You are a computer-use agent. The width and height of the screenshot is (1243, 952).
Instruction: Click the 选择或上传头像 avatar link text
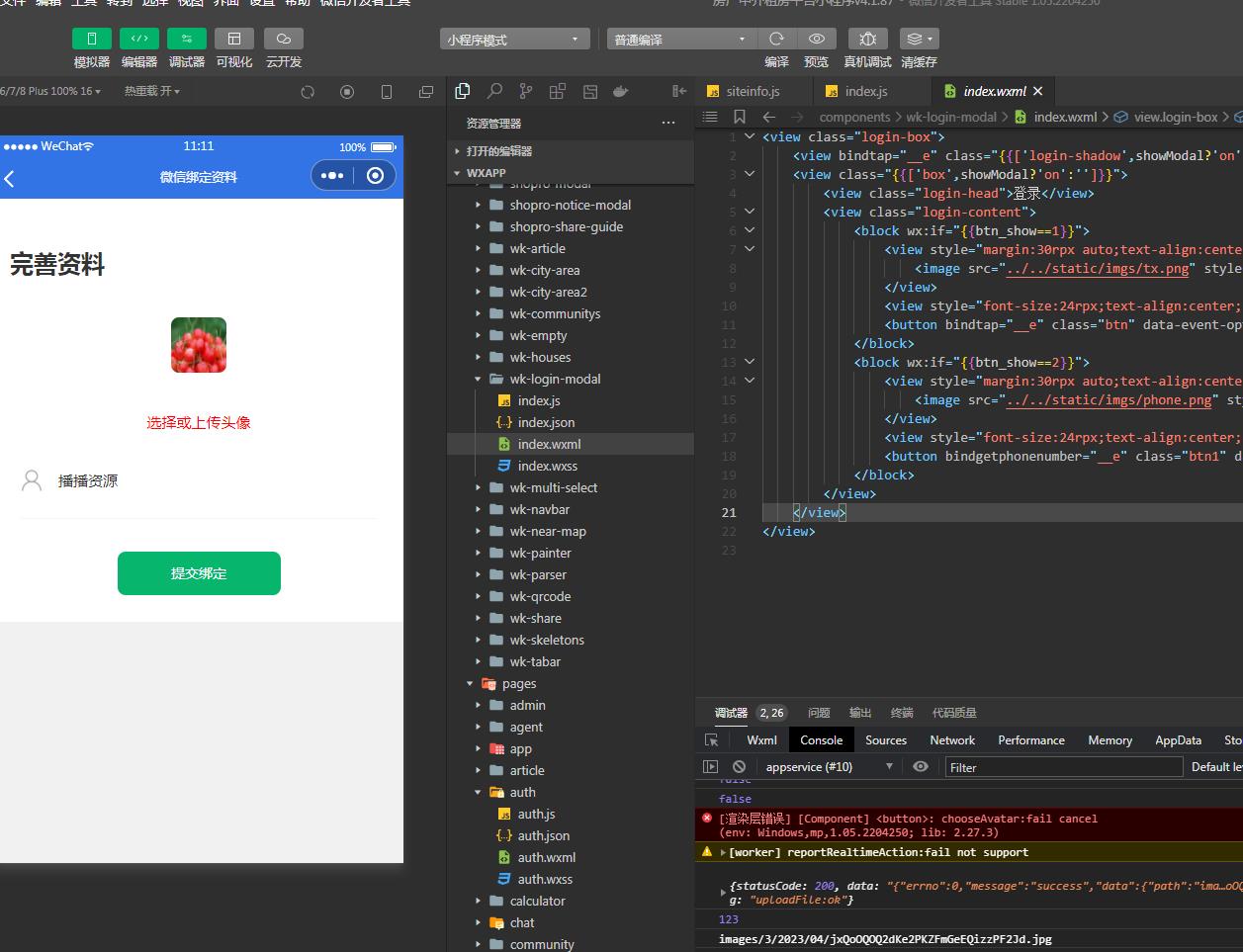199,422
